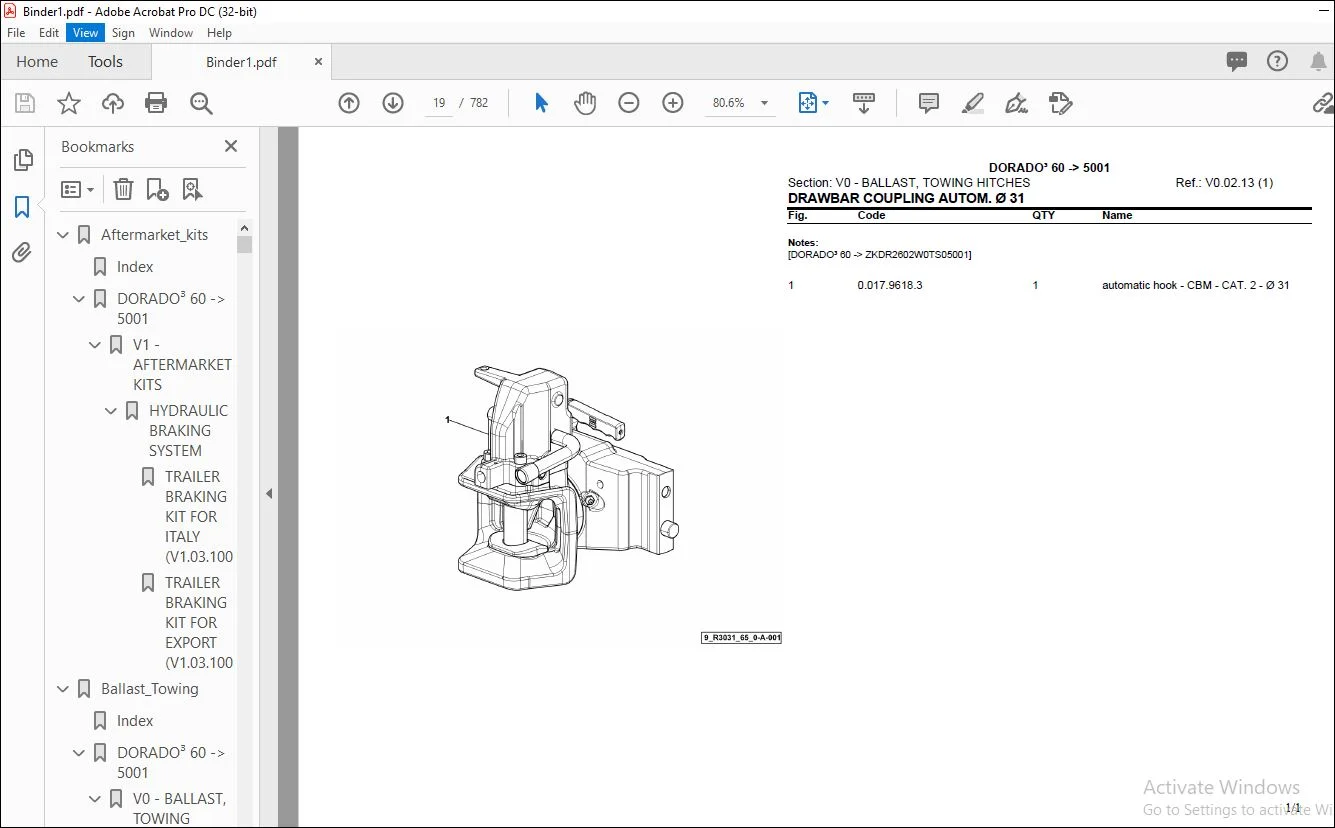This screenshot has width=1335, height=828.
Task: Collapse DORADO³ 60 under Ballast_Towing
Action: coord(80,753)
